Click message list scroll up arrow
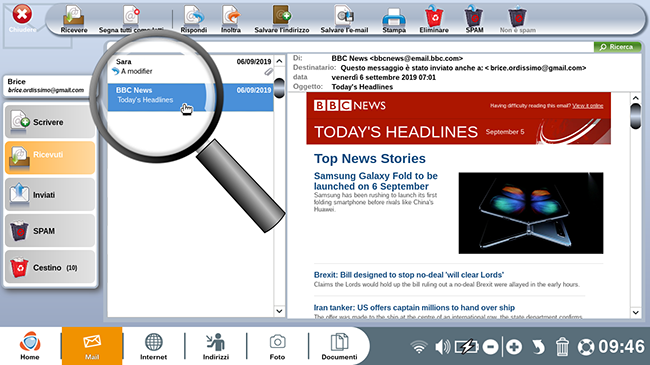Screen dimensions: 650x365 click(279, 61)
